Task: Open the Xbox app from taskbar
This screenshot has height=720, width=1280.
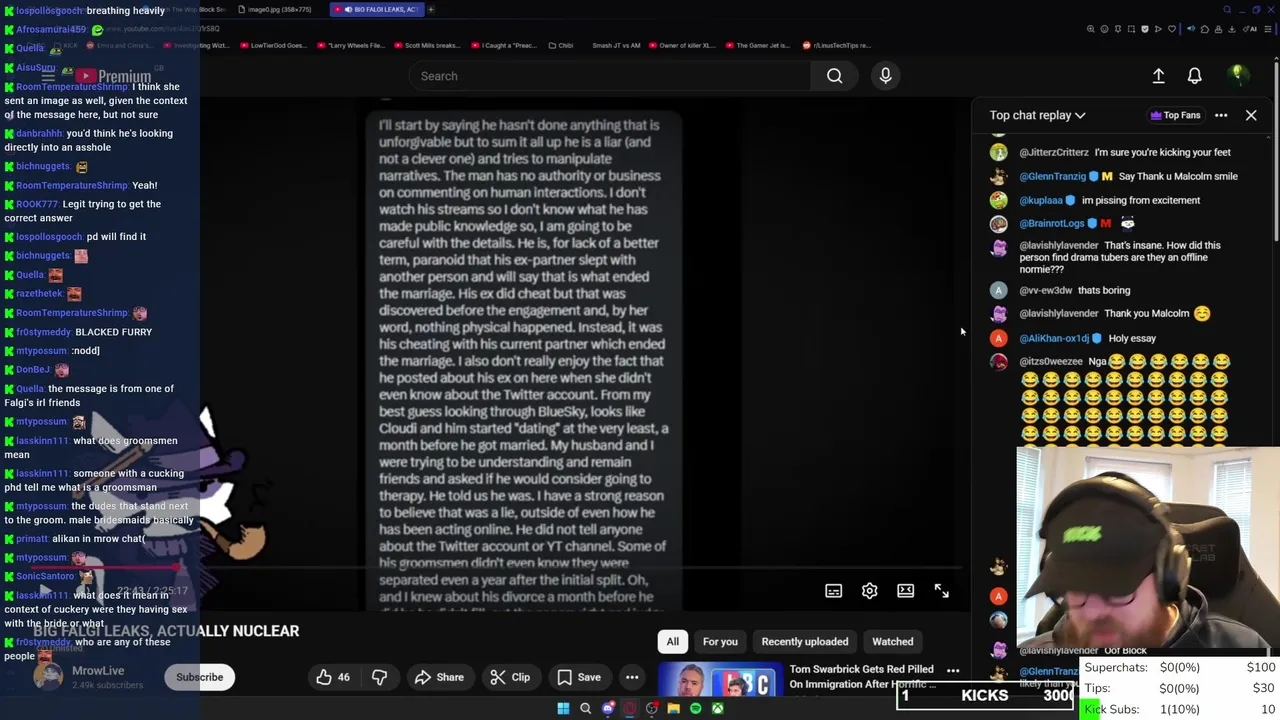Action: tap(717, 709)
